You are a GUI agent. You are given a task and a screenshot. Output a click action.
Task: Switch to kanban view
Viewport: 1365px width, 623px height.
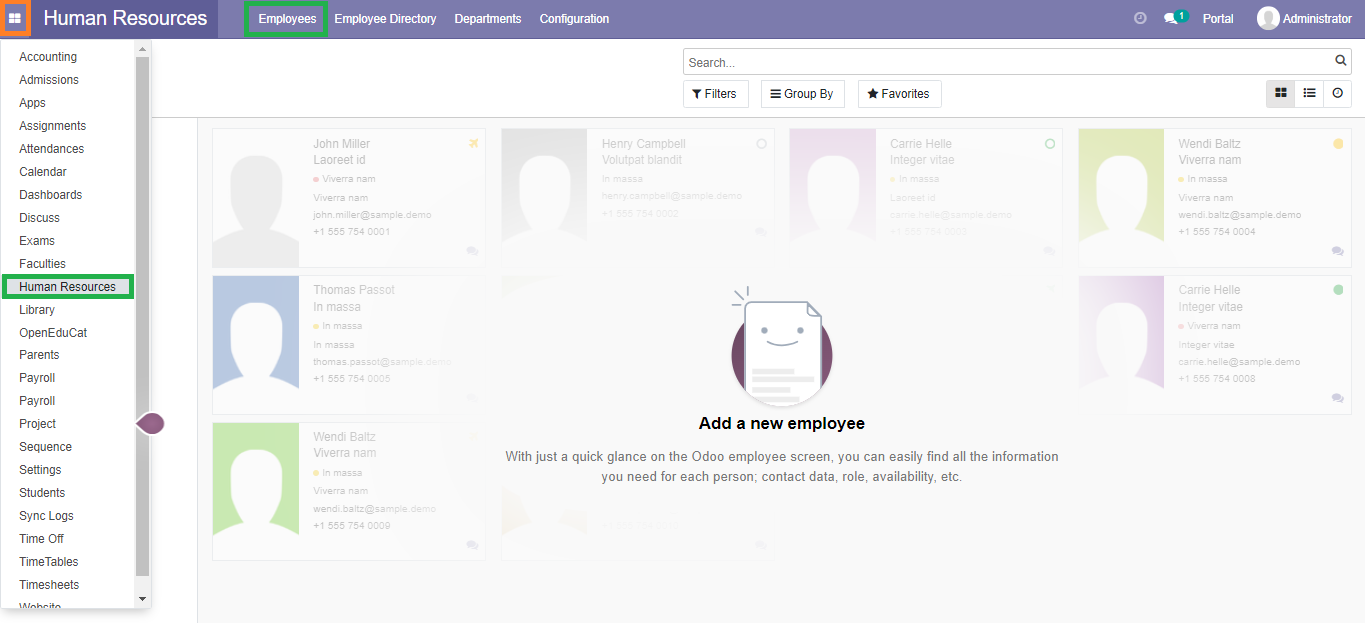click(x=1281, y=93)
